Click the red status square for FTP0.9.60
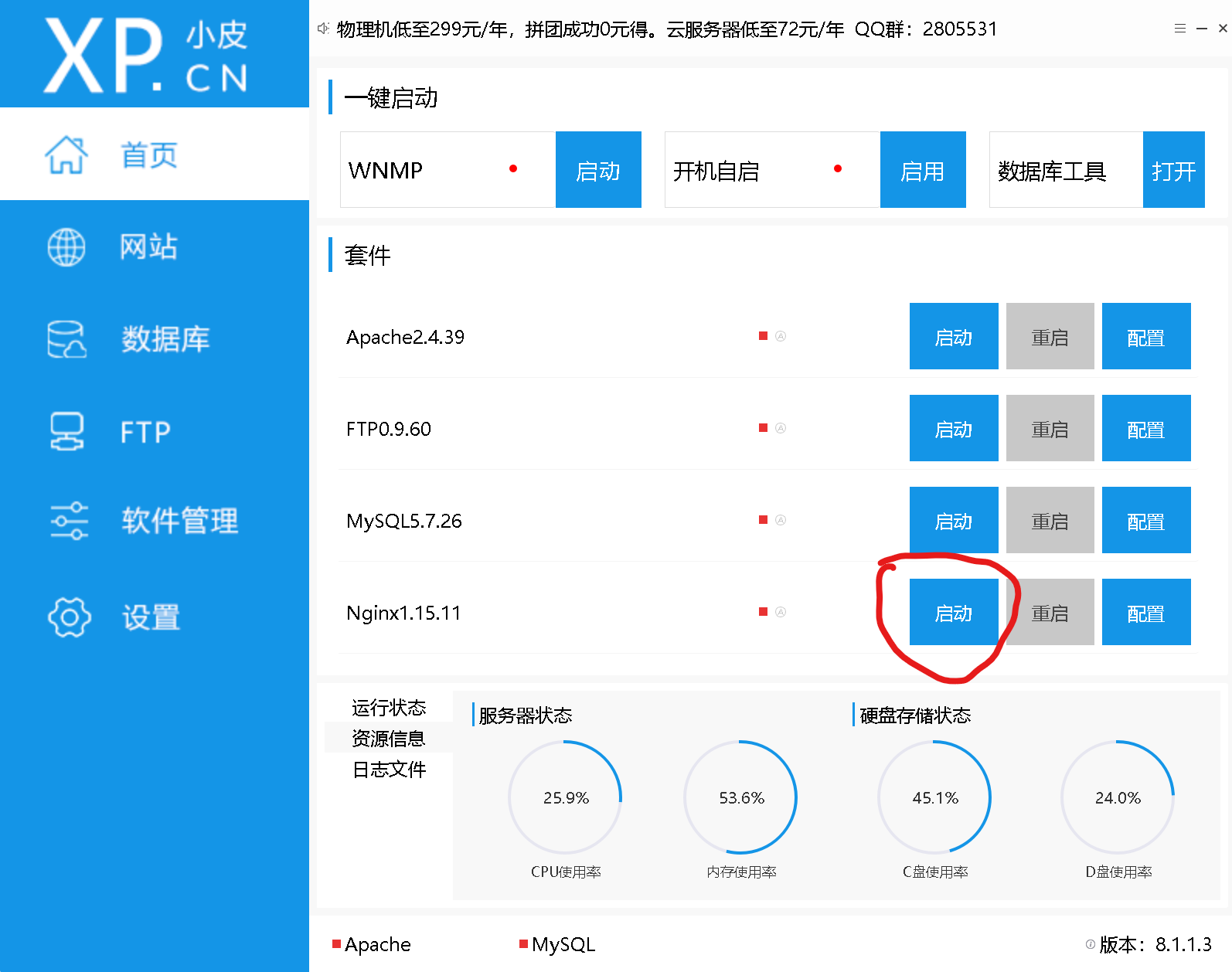Image resolution: width=1232 pixels, height=972 pixels. 763,428
